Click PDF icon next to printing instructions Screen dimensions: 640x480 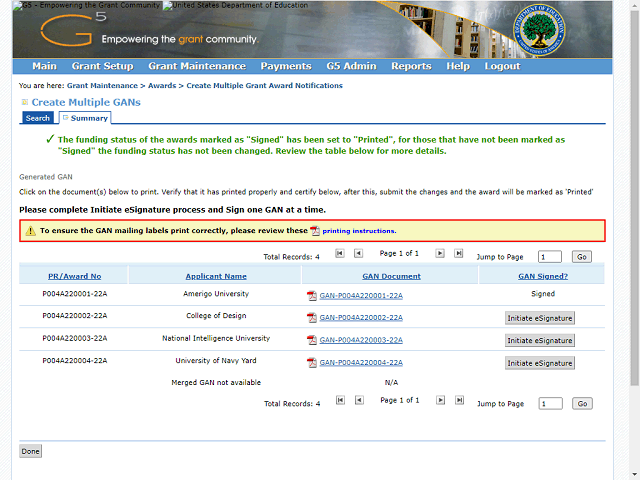tap(315, 231)
